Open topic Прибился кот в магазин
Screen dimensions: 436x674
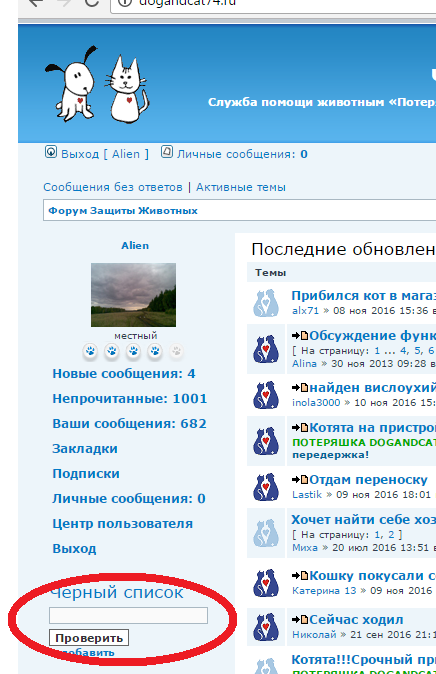click(x=364, y=296)
